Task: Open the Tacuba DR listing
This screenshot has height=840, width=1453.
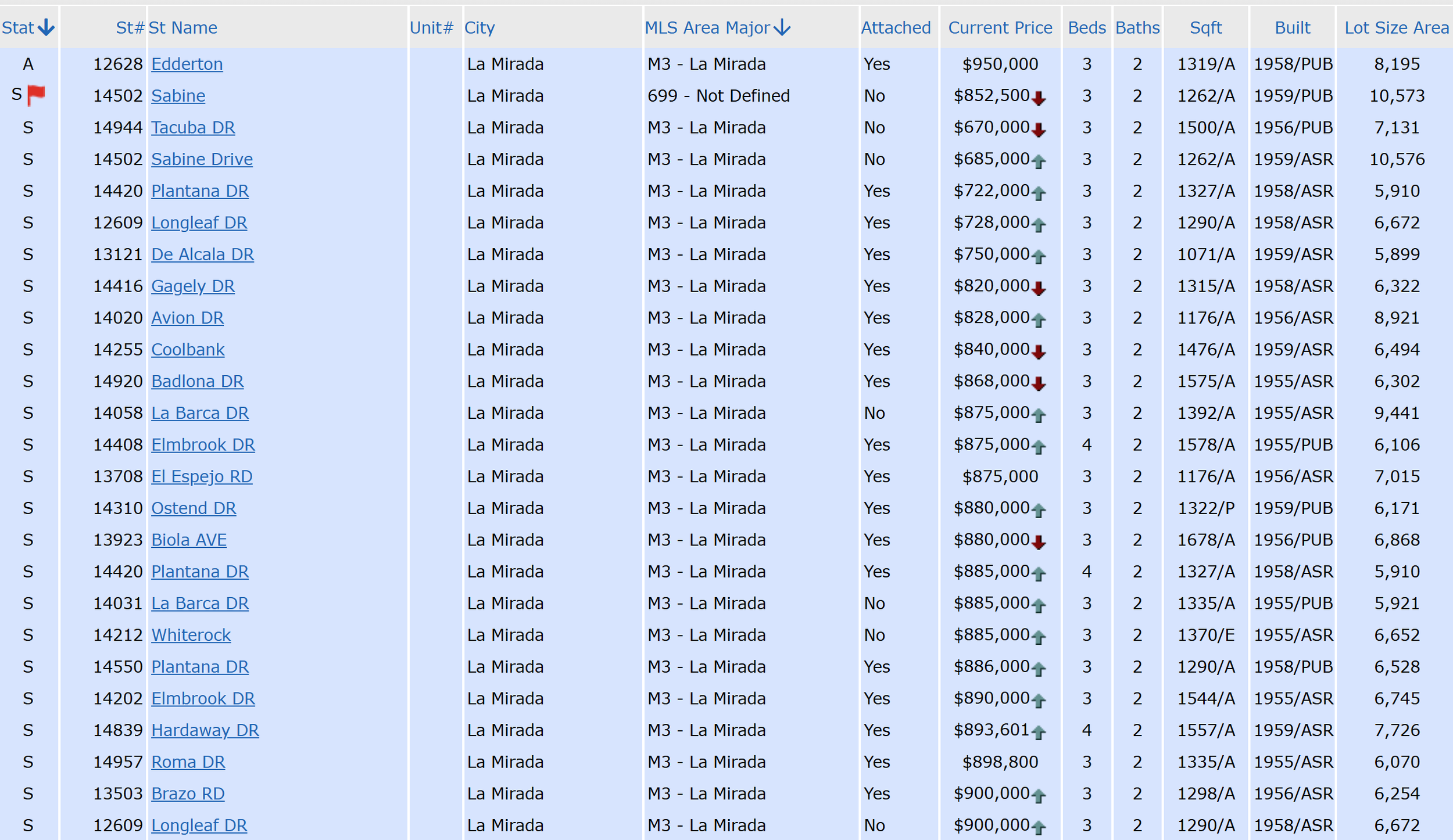Action: point(193,127)
